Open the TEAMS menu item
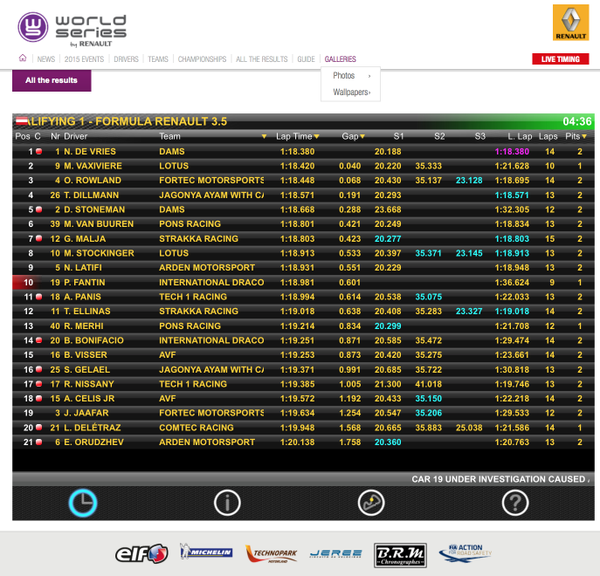The image size is (600, 576). pos(158,59)
